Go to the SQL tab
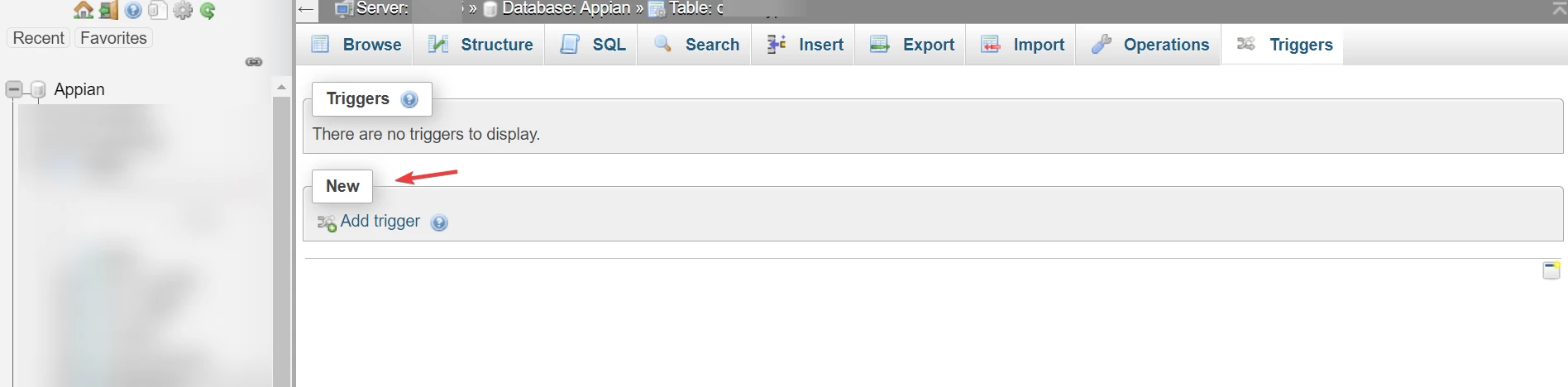 click(x=592, y=45)
